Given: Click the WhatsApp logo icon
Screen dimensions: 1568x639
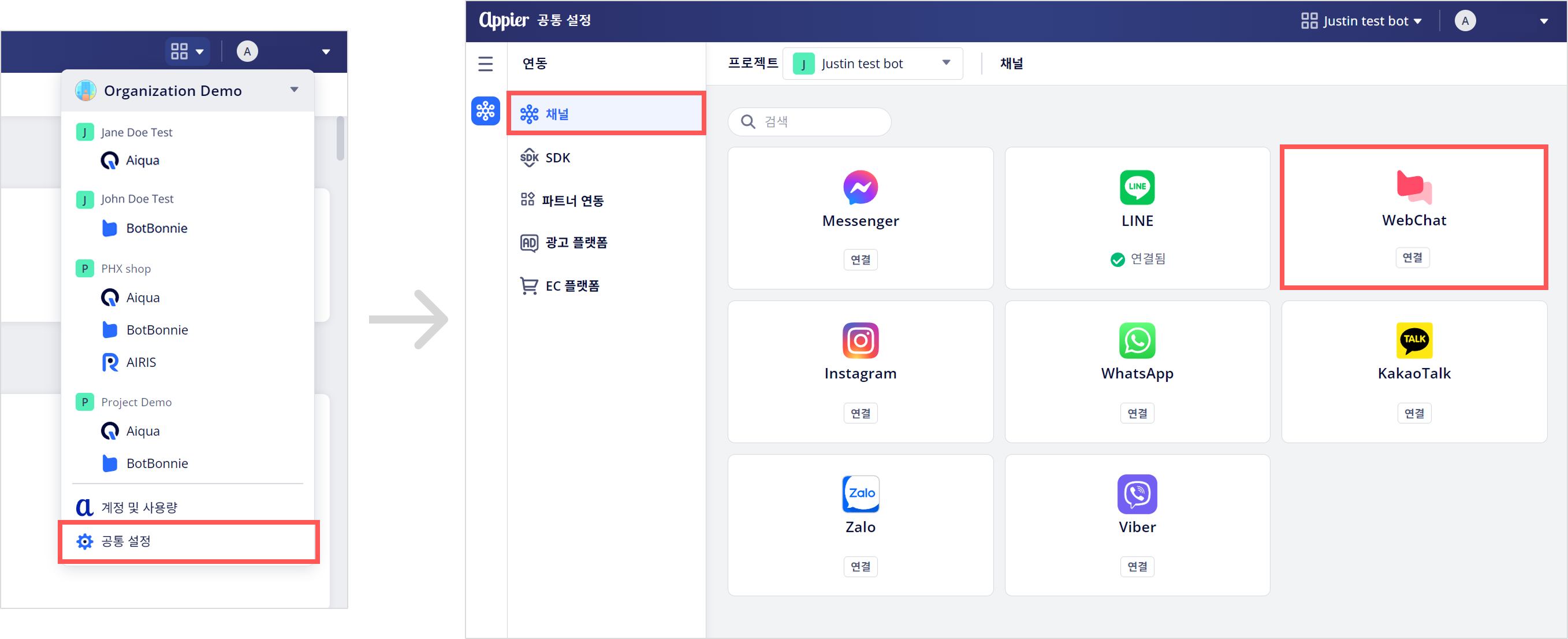Looking at the screenshot, I should [x=1137, y=340].
